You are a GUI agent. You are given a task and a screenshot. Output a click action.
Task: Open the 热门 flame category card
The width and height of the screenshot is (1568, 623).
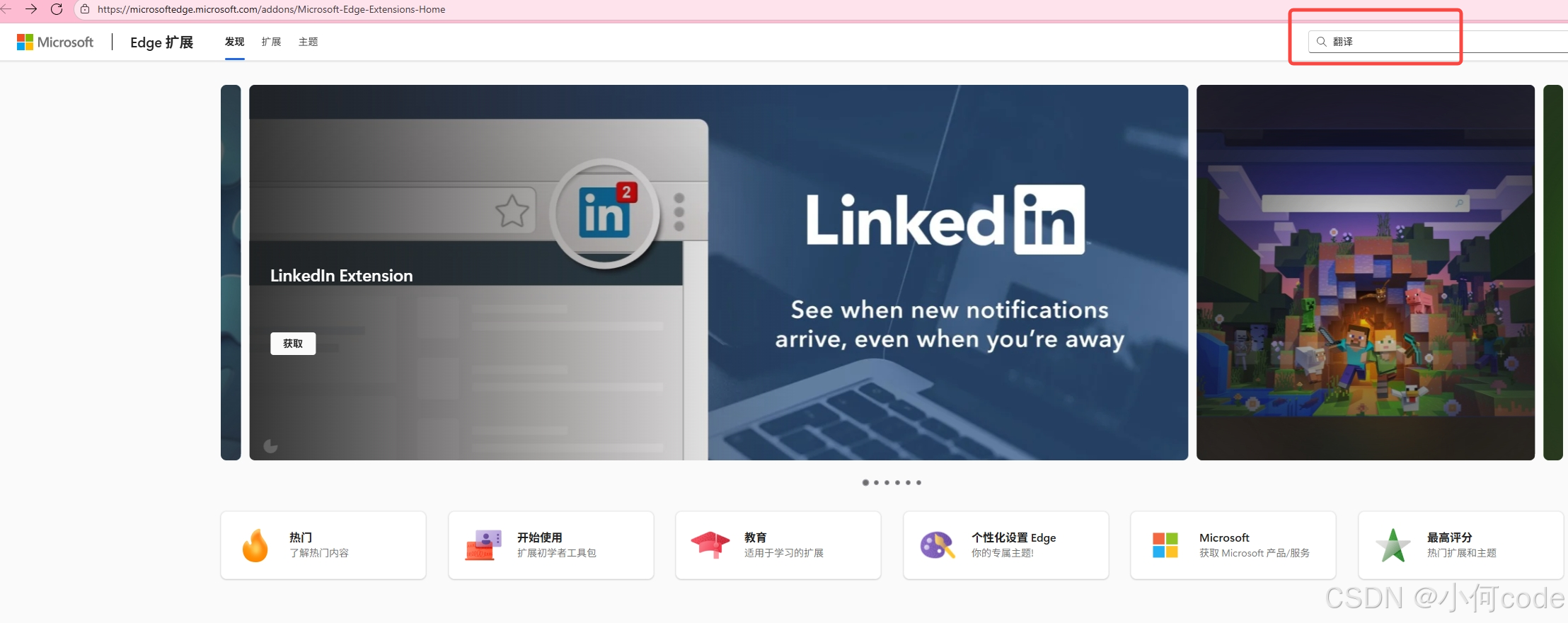pyautogui.click(x=323, y=545)
